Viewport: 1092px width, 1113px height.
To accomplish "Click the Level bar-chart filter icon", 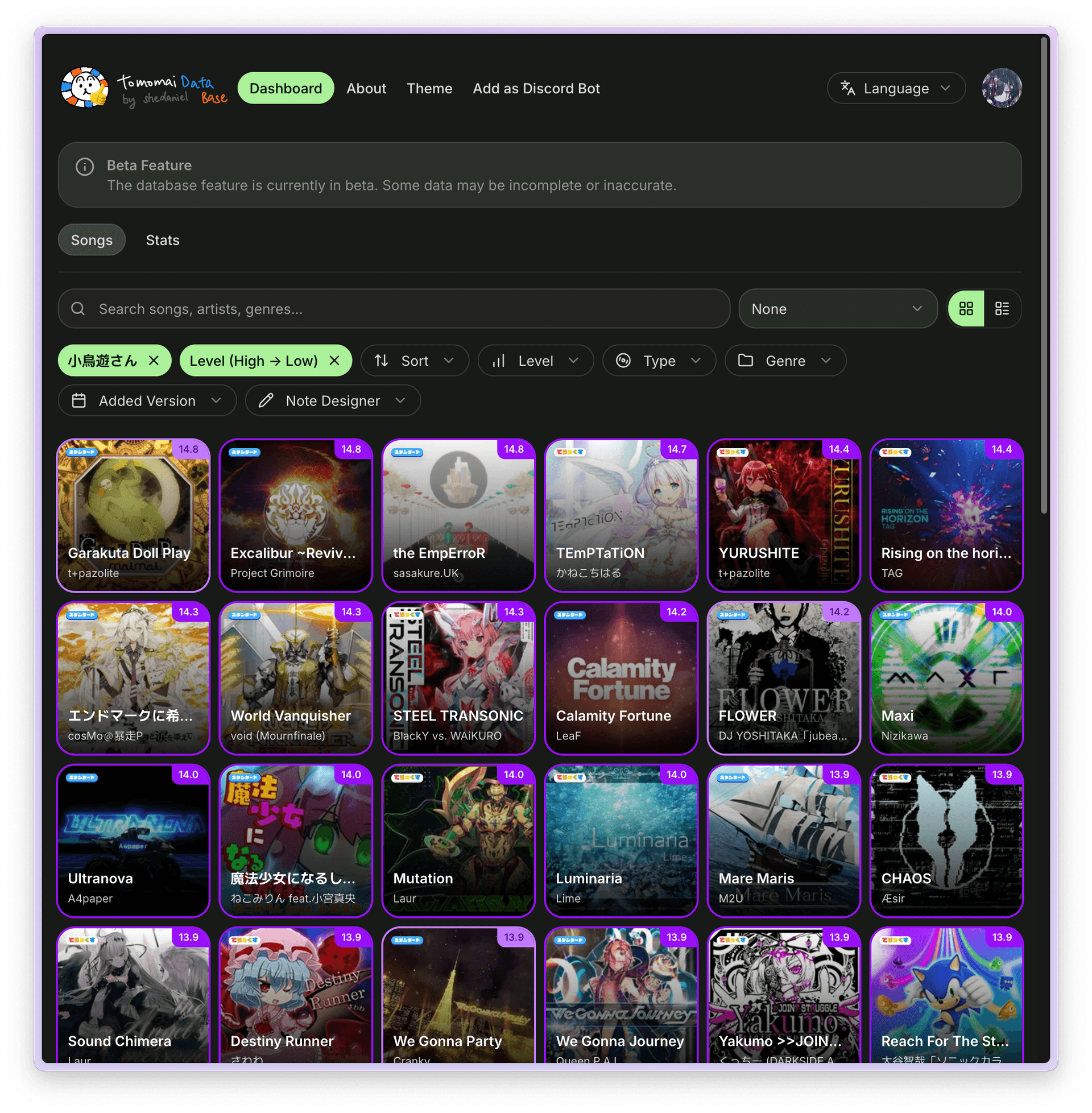I will (499, 361).
